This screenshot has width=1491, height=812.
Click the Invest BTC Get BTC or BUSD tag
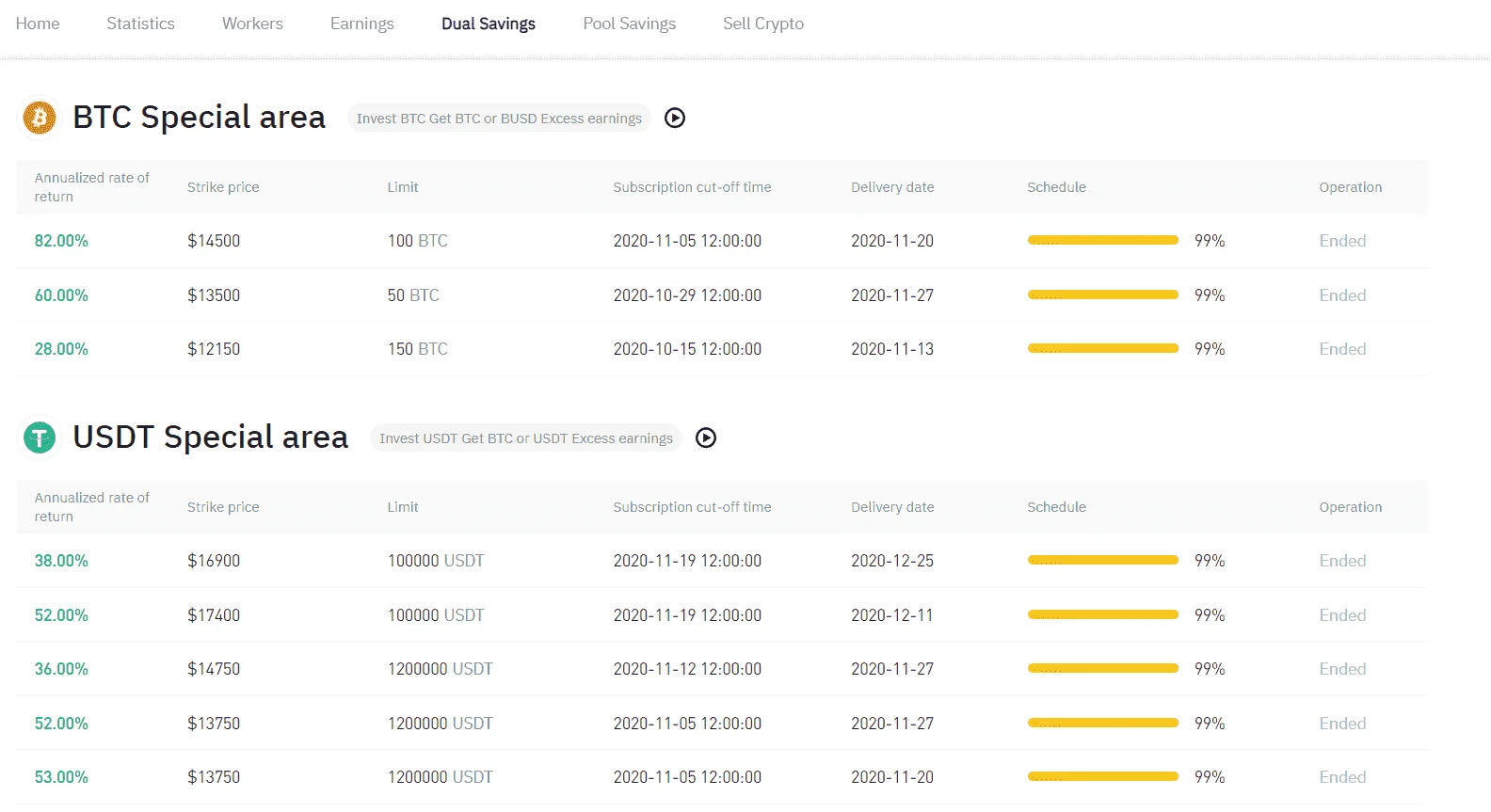499,119
